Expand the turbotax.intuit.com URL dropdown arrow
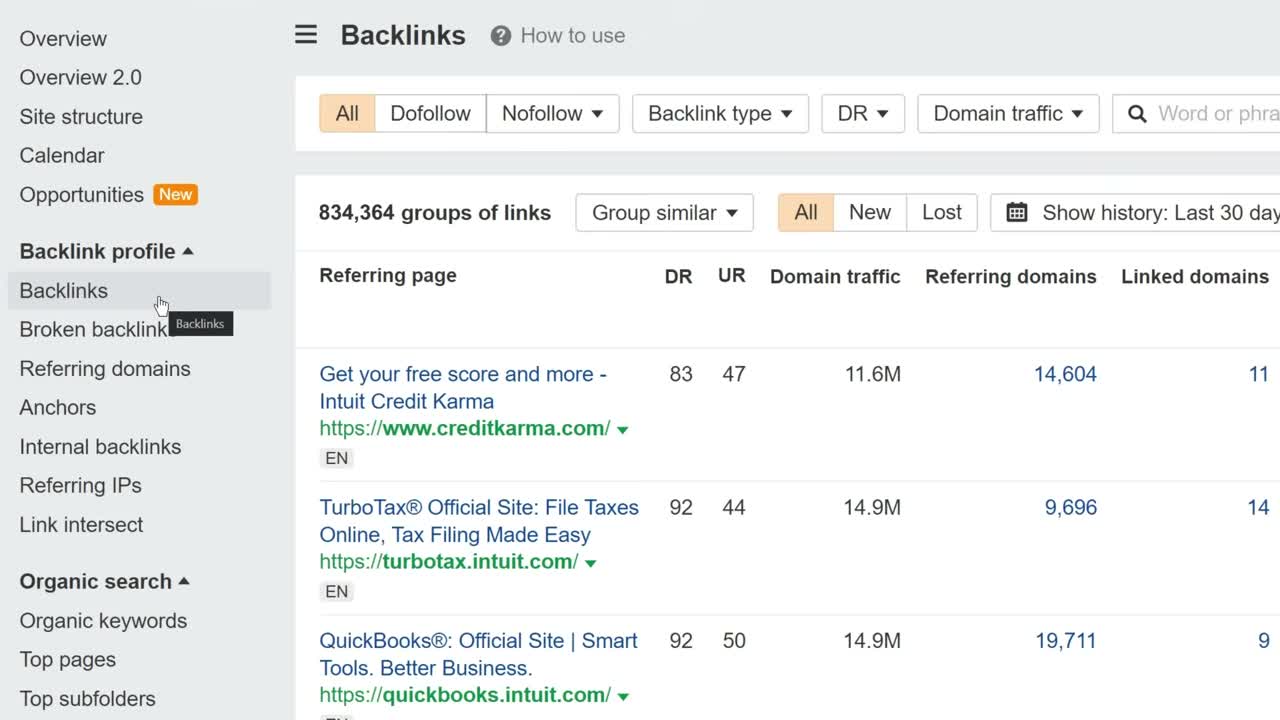This screenshot has width=1280, height=720. pos(591,563)
